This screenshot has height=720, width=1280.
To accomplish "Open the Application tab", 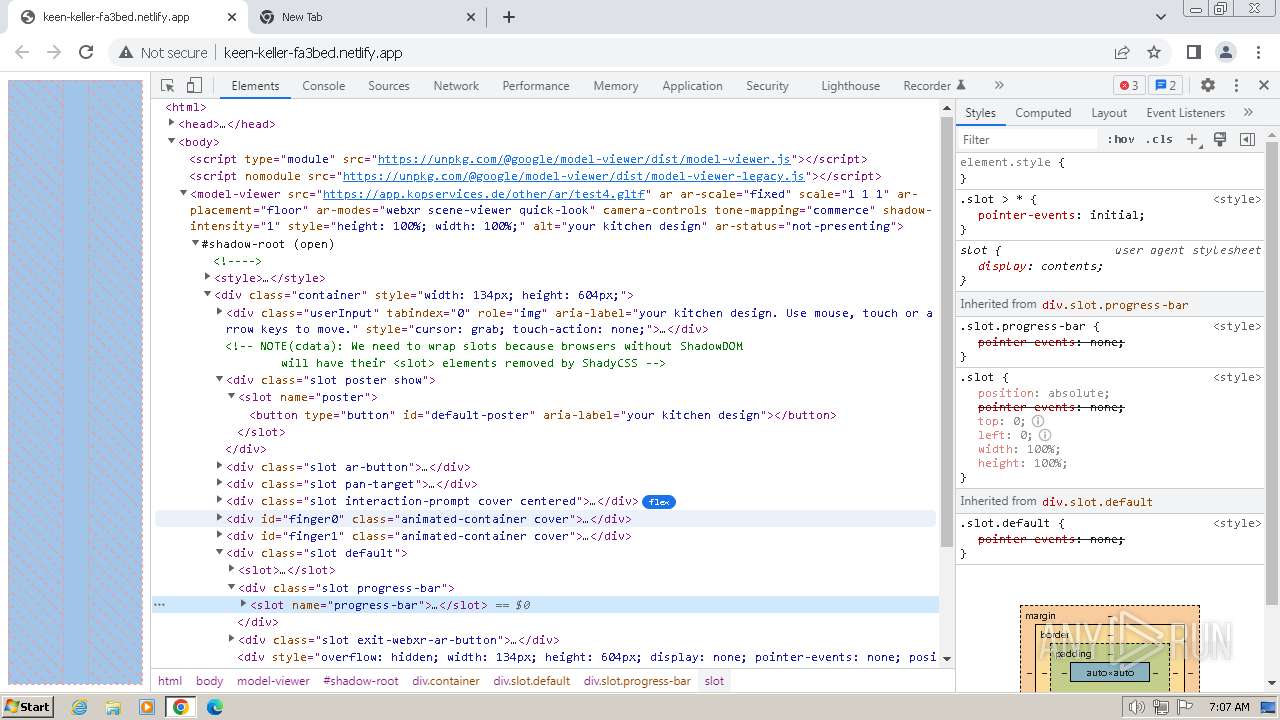I will point(692,86).
